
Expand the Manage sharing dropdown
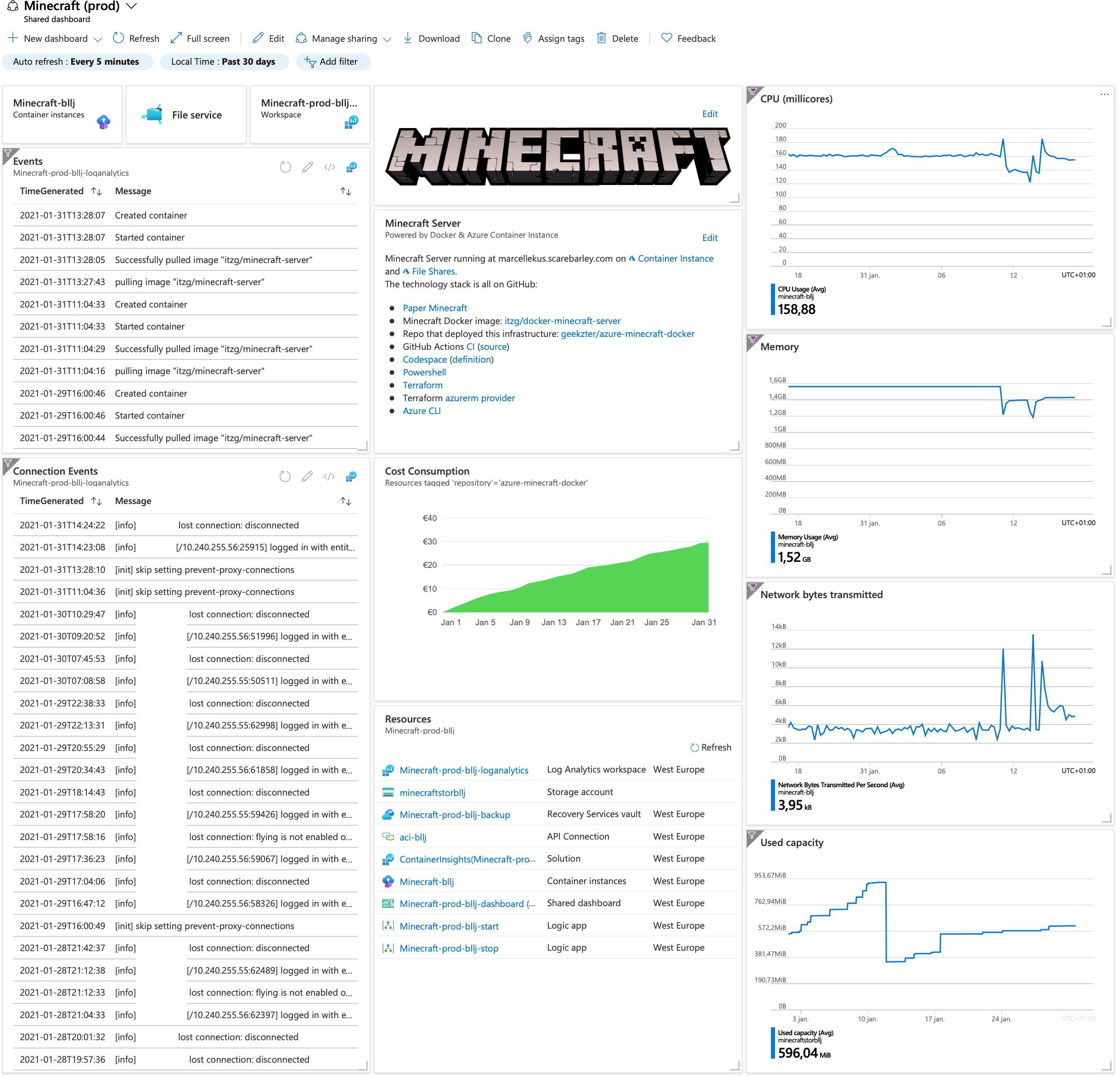(x=387, y=39)
